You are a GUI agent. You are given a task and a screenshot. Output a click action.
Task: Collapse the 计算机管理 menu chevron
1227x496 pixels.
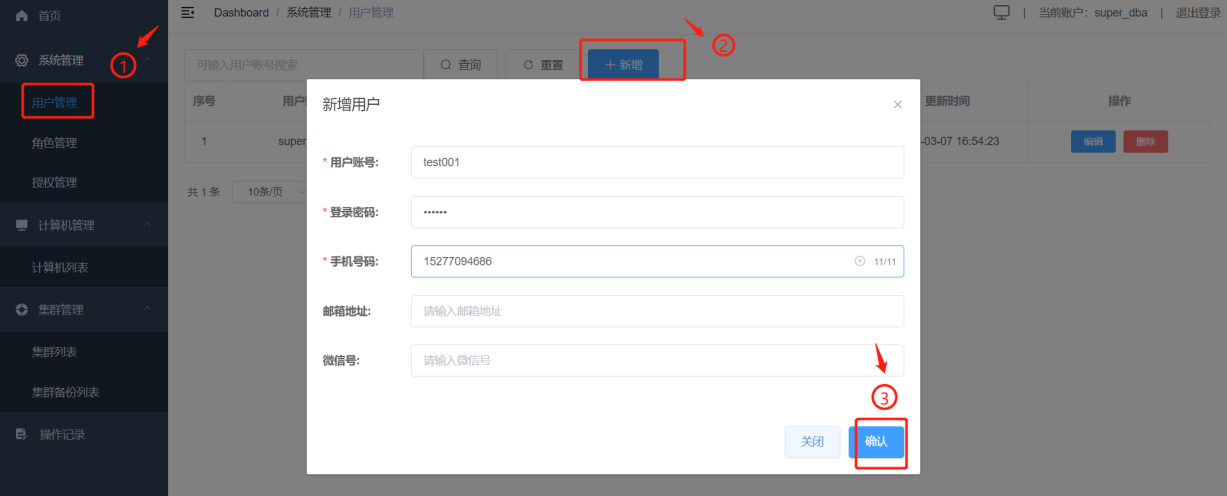(x=148, y=225)
